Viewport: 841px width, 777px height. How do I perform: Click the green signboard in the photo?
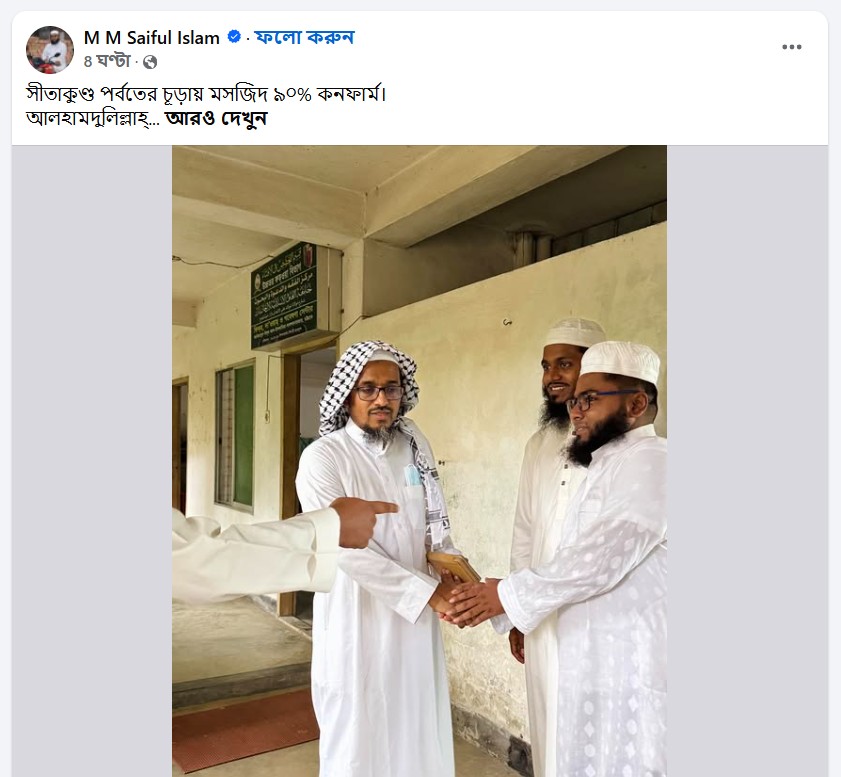pos(284,295)
